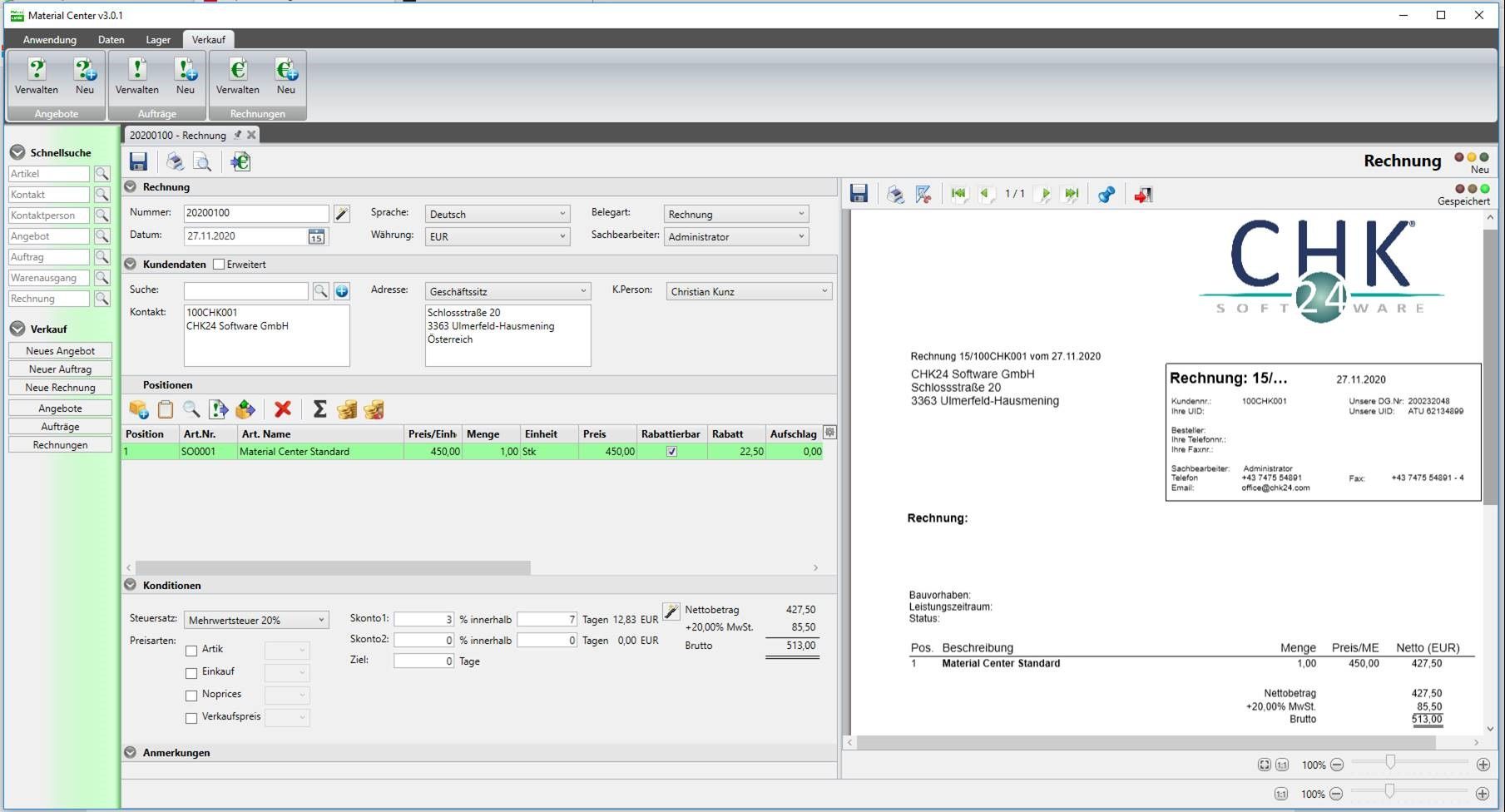Open the Daten menu tab

111,39
